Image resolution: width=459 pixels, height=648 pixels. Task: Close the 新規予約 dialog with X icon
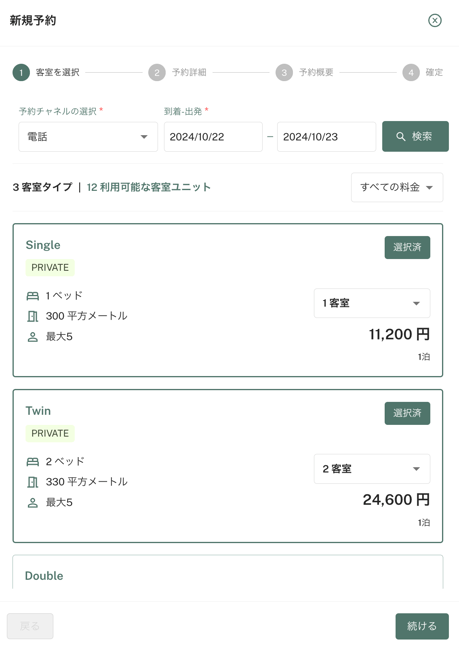pyautogui.click(x=435, y=20)
